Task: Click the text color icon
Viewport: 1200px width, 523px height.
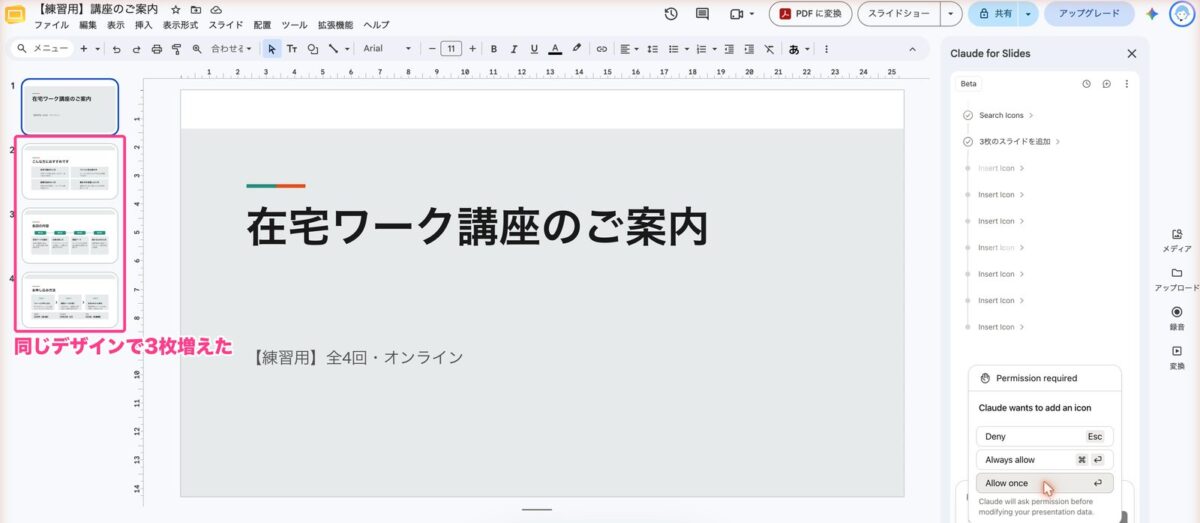Action: tap(555, 48)
